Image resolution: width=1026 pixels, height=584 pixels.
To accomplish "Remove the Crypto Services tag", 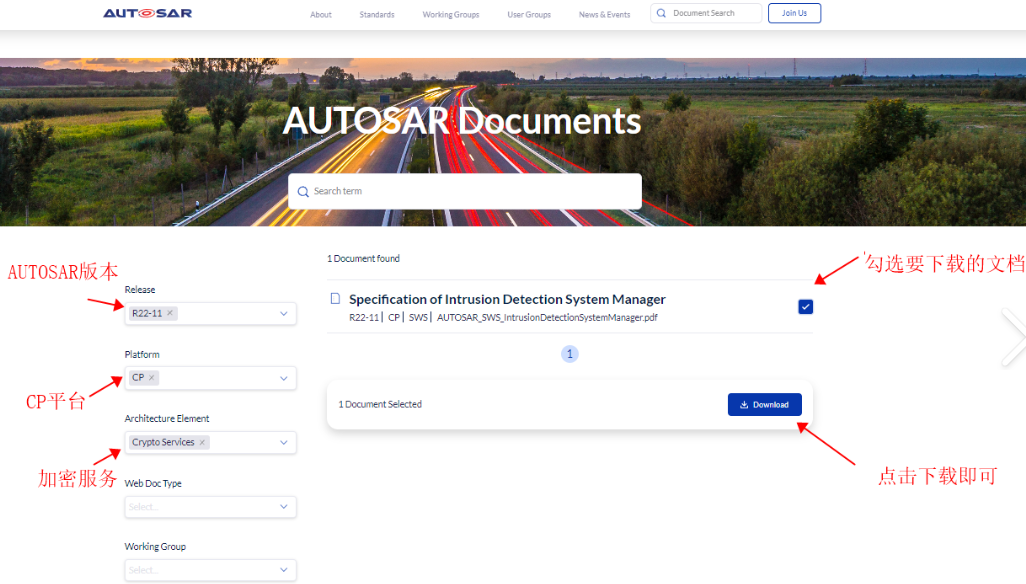I will (202, 442).
